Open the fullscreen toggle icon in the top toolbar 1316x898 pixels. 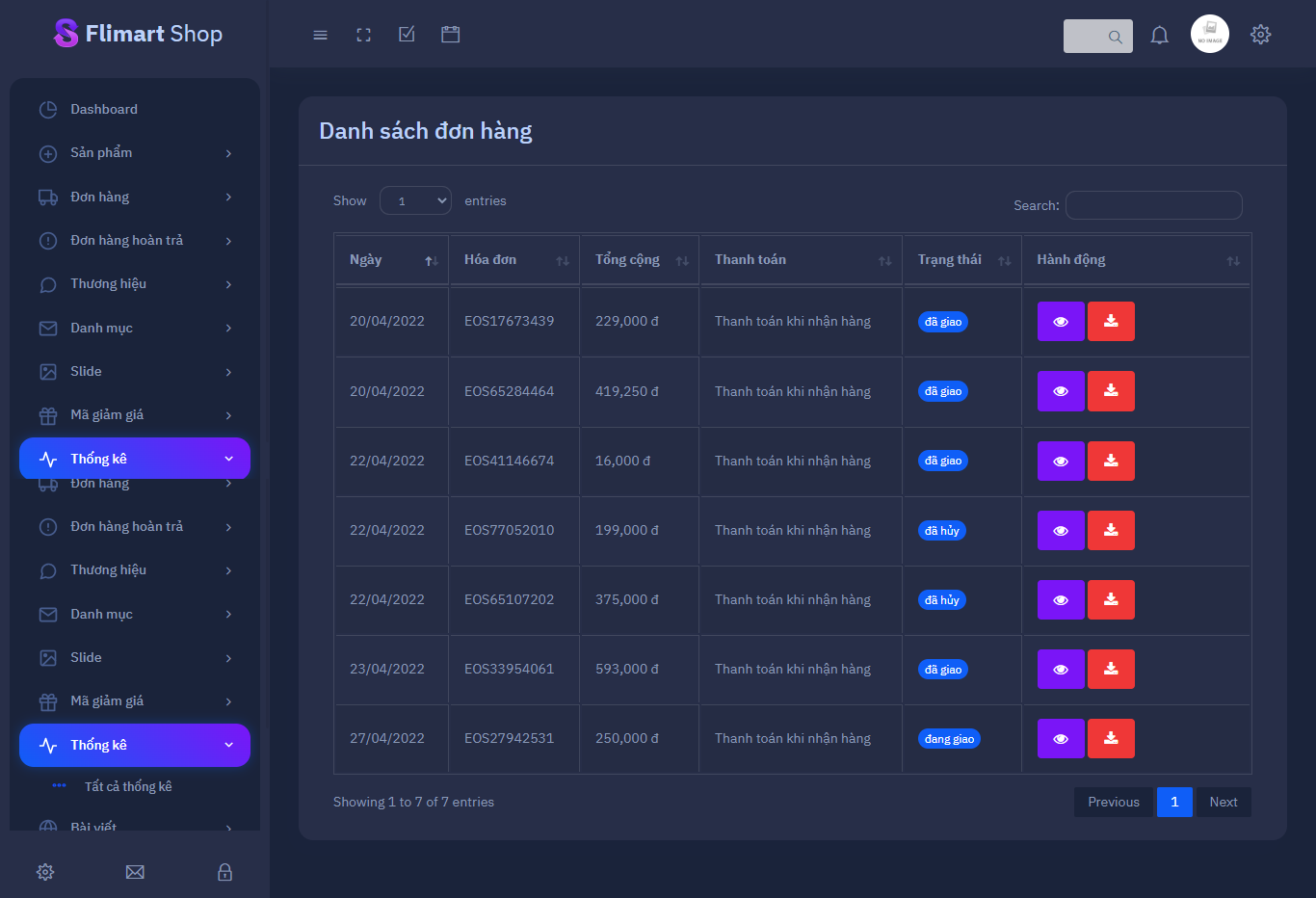tap(363, 34)
